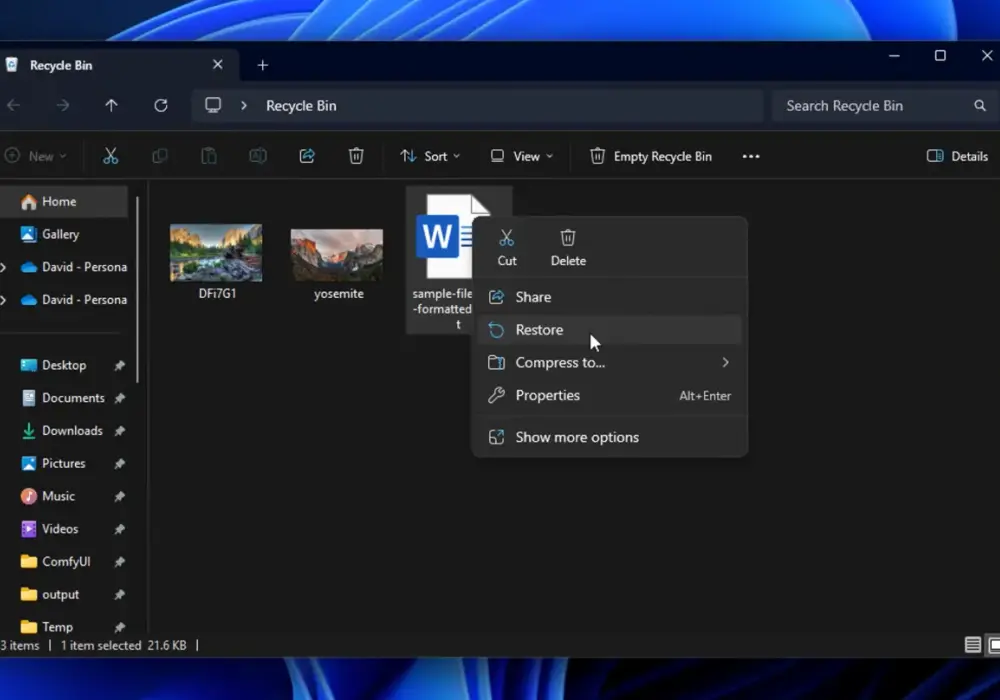
Task: Click '1 item selected' status text
Action: [x=101, y=646]
